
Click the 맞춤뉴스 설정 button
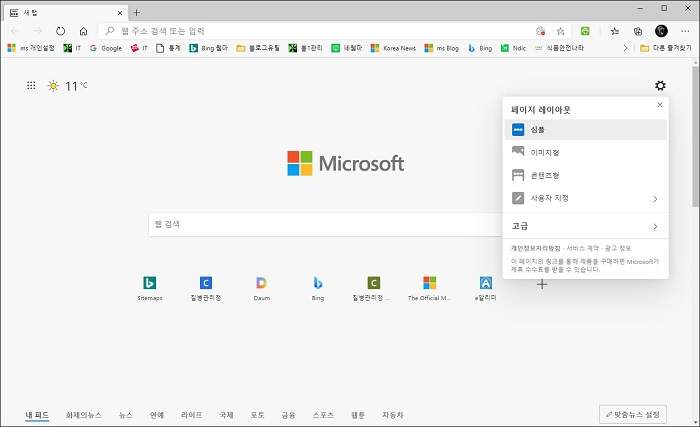coord(633,414)
